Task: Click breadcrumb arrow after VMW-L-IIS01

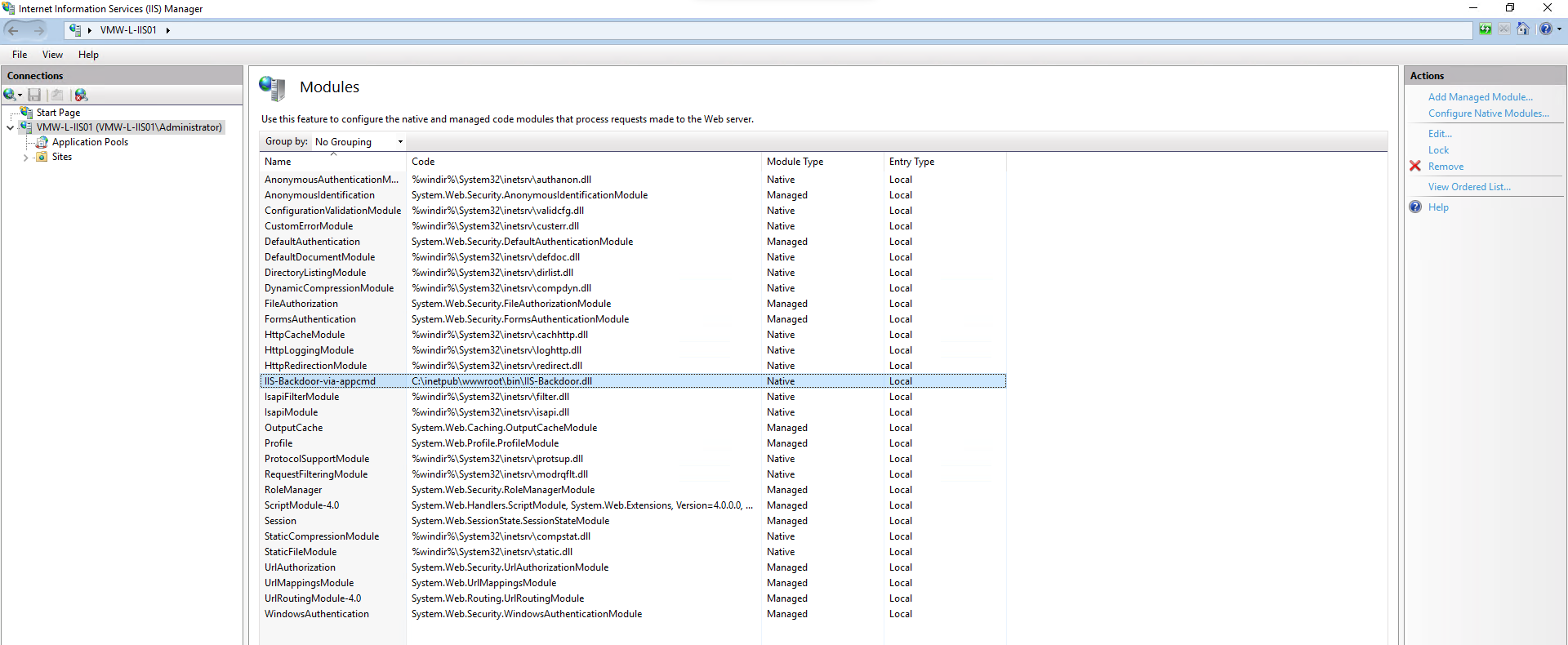Action: click(167, 30)
